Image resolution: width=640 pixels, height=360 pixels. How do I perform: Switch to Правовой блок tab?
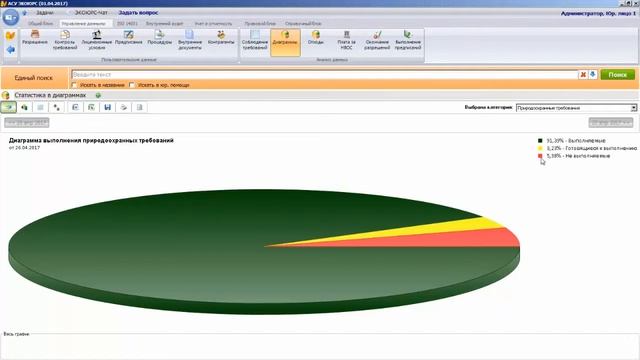tap(260, 24)
